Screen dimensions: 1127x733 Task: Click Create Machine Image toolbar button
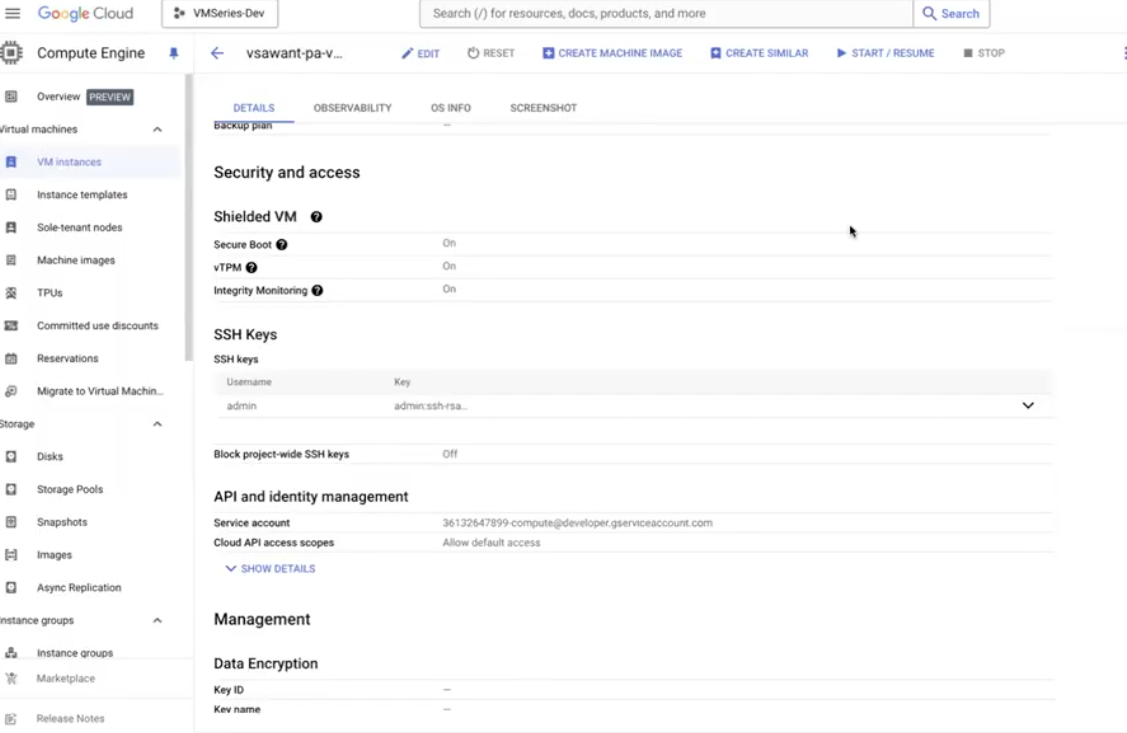[x=612, y=53]
